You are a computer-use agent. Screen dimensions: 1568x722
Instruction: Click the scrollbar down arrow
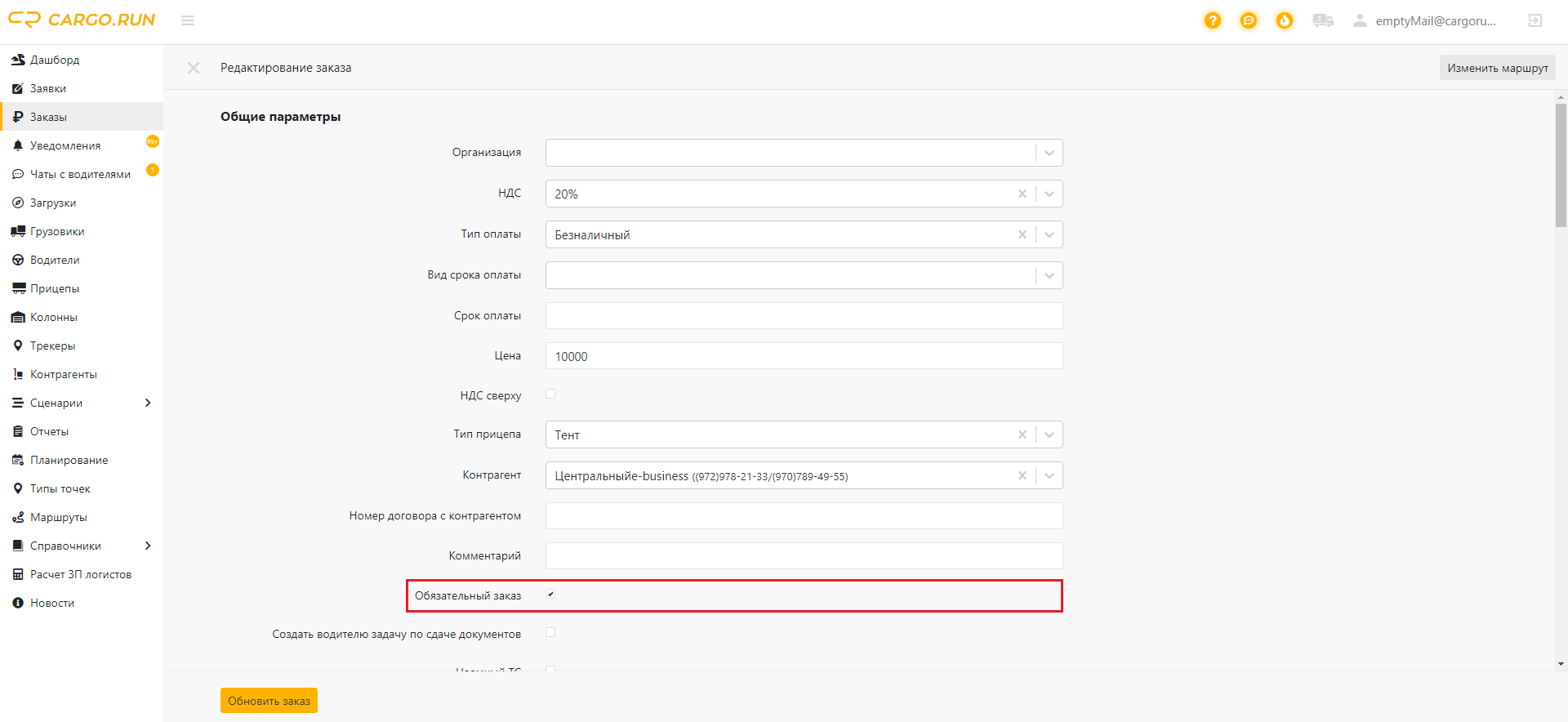pos(1561,664)
